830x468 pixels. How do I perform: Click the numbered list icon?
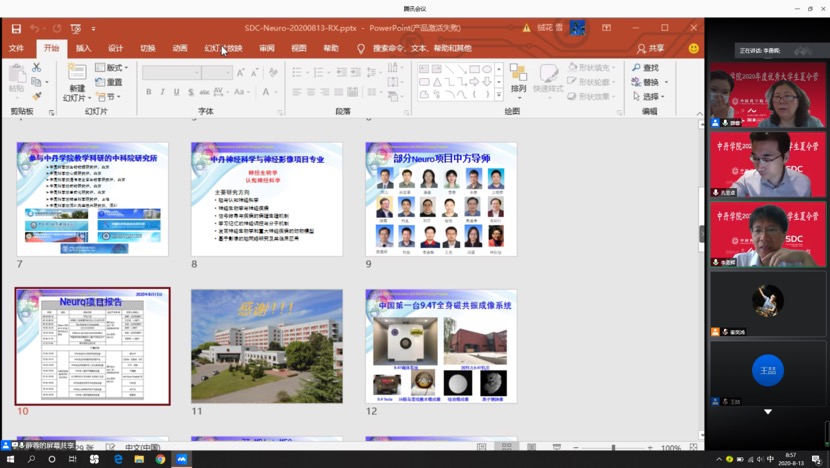(320, 72)
